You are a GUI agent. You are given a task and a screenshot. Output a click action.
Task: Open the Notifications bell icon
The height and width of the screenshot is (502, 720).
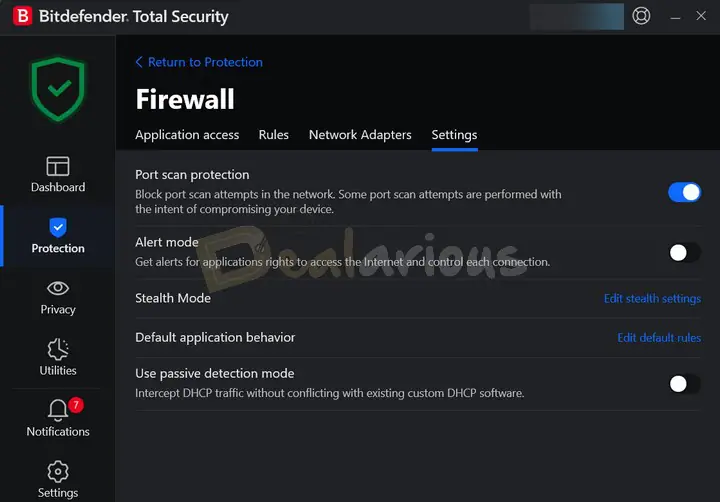point(58,410)
